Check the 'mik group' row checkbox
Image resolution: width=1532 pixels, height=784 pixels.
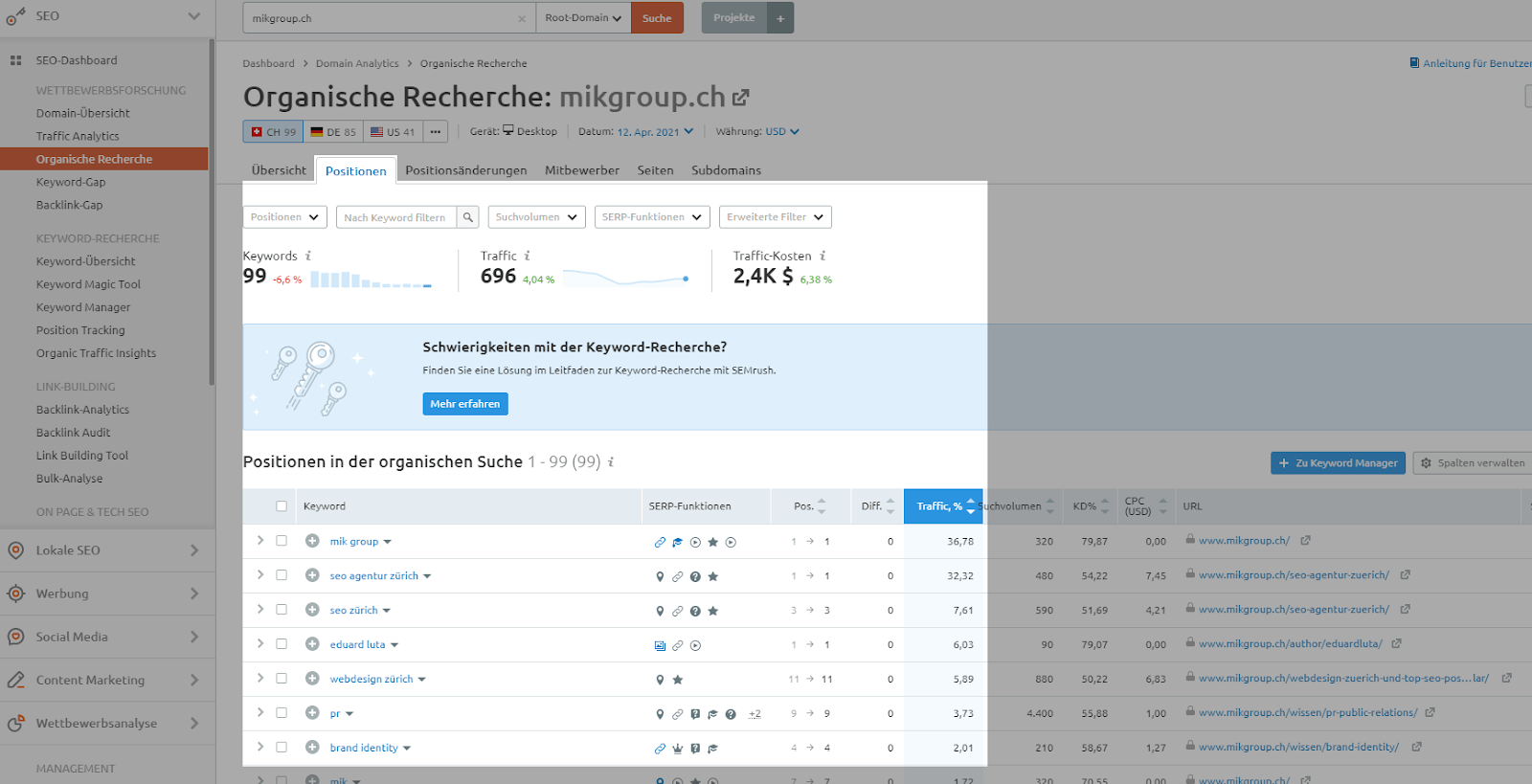tap(282, 541)
